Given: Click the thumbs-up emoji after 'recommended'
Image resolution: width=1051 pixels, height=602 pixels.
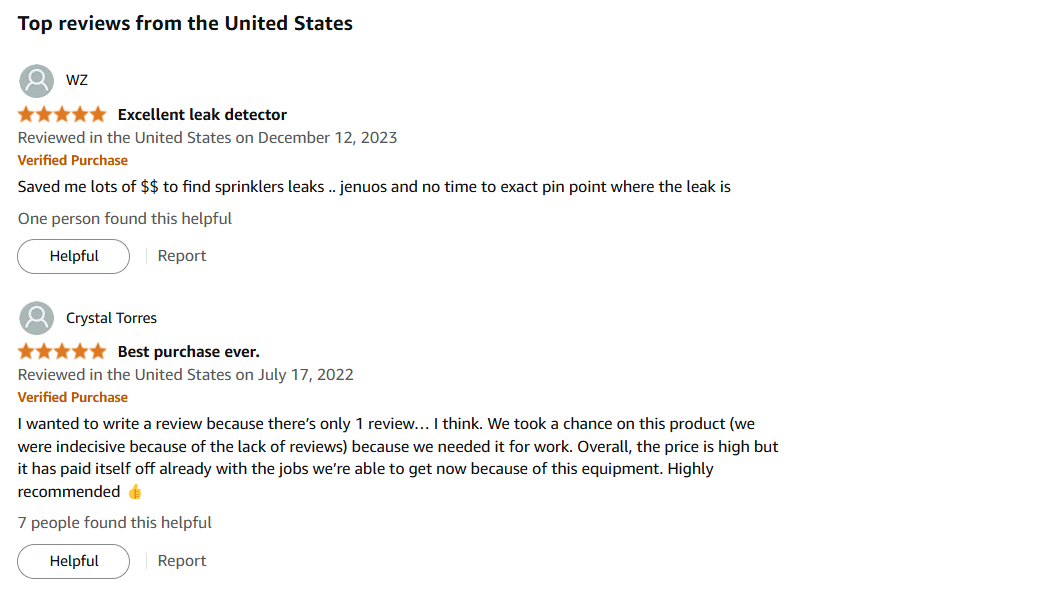Looking at the screenshot, I should (136, 492).
